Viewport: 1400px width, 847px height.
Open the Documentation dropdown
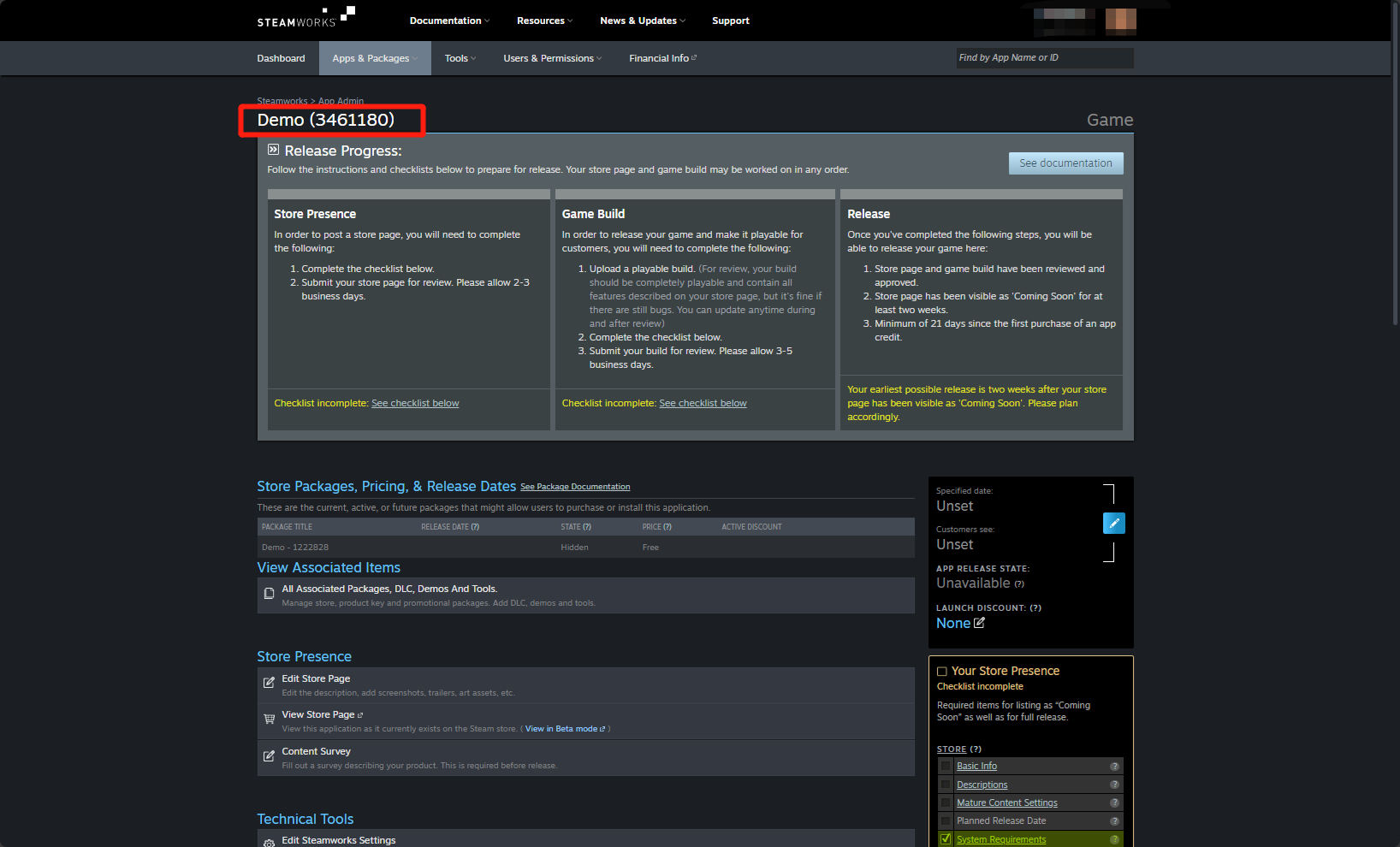coord(448,20)
